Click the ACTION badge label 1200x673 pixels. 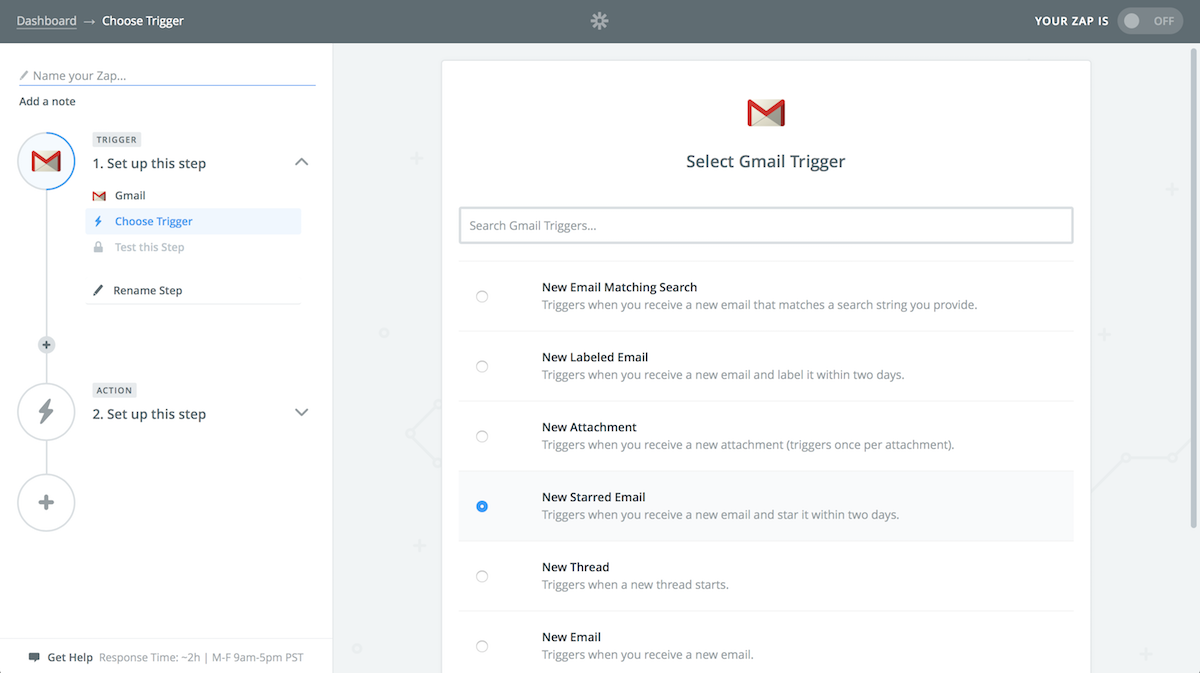(x=115, y=390)
